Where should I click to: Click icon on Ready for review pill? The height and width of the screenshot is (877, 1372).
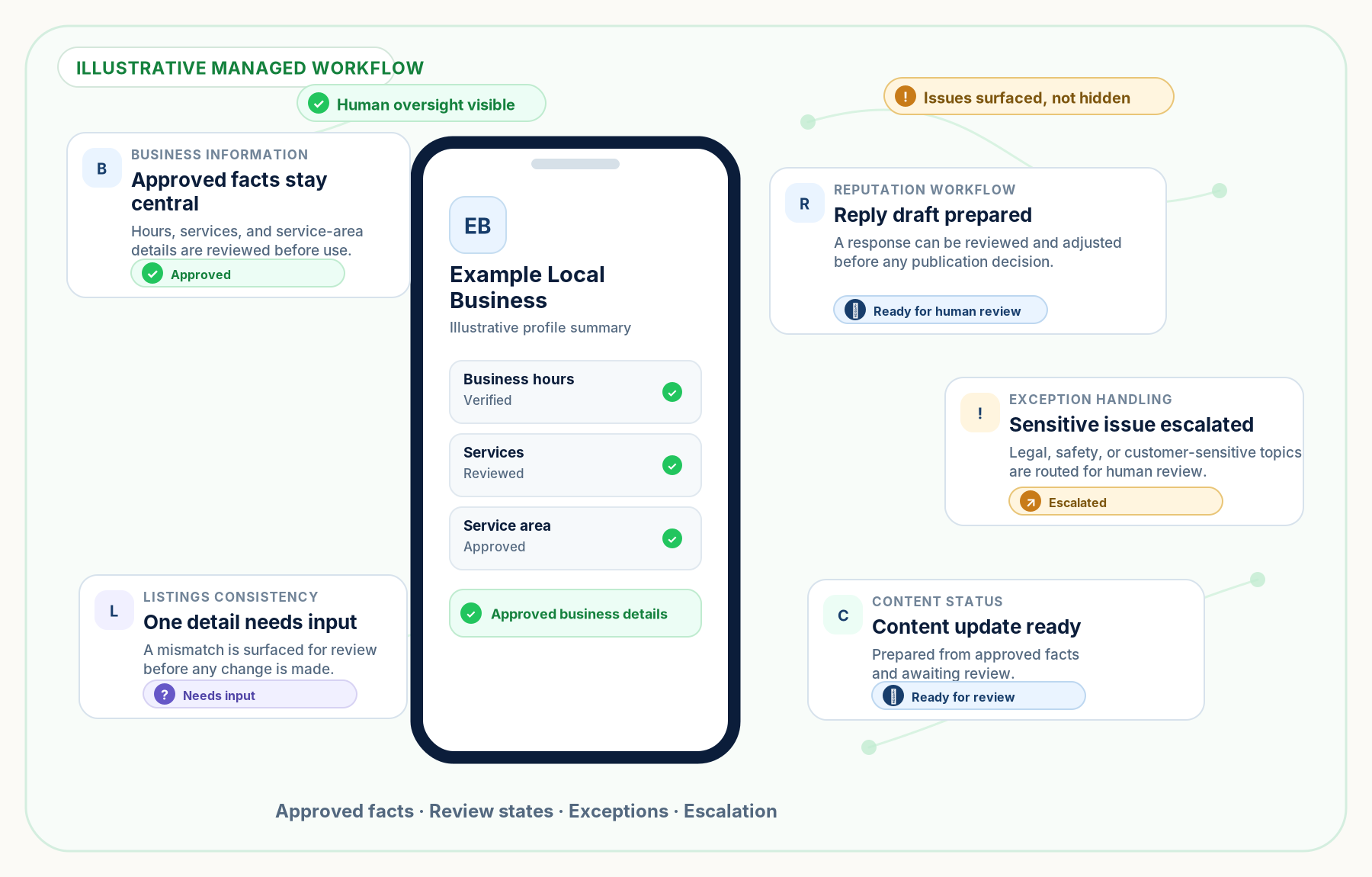pyautogui.click(x=893, y=696)
